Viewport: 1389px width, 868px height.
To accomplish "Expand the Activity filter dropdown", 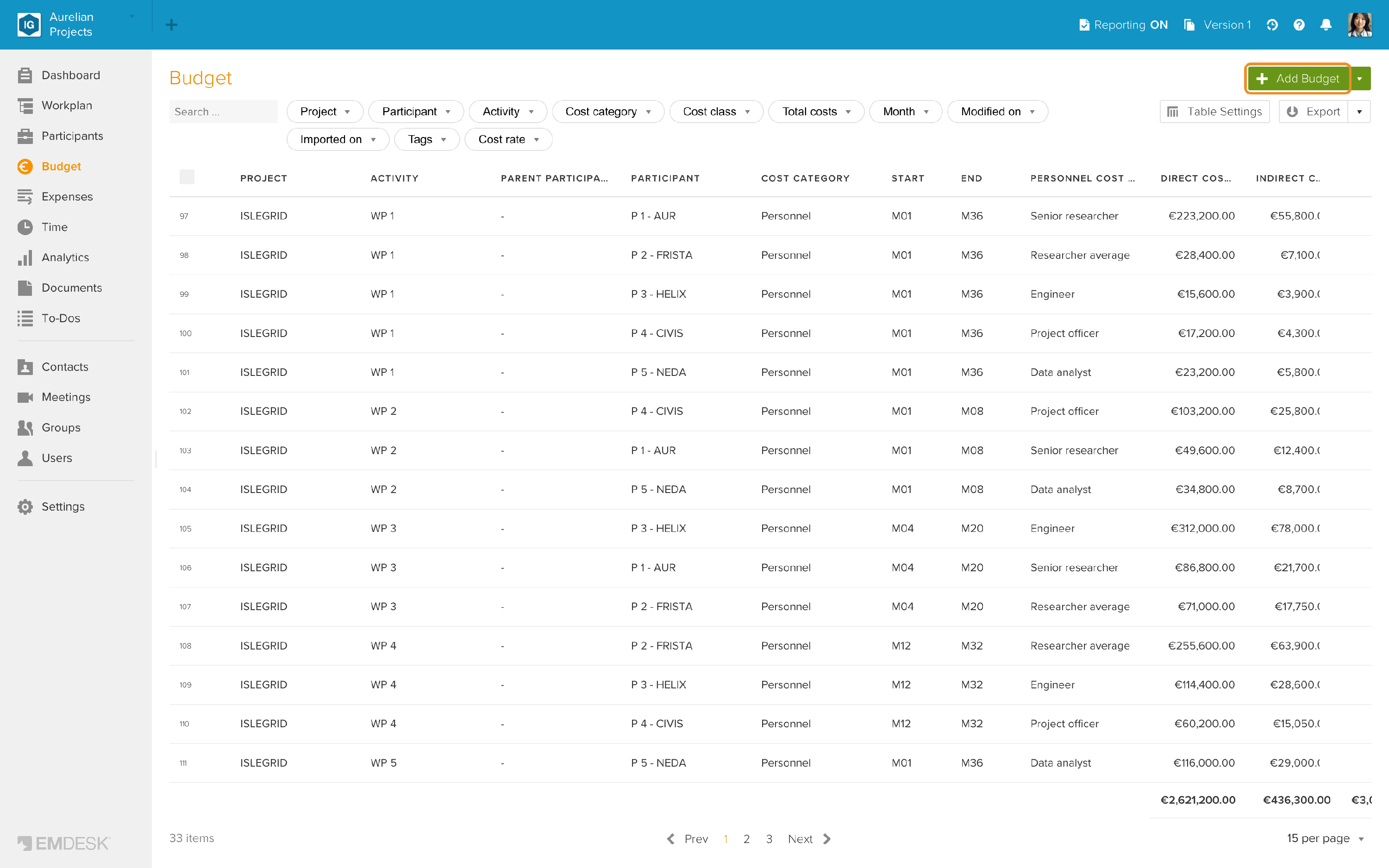I will click(x=508, y=112).
